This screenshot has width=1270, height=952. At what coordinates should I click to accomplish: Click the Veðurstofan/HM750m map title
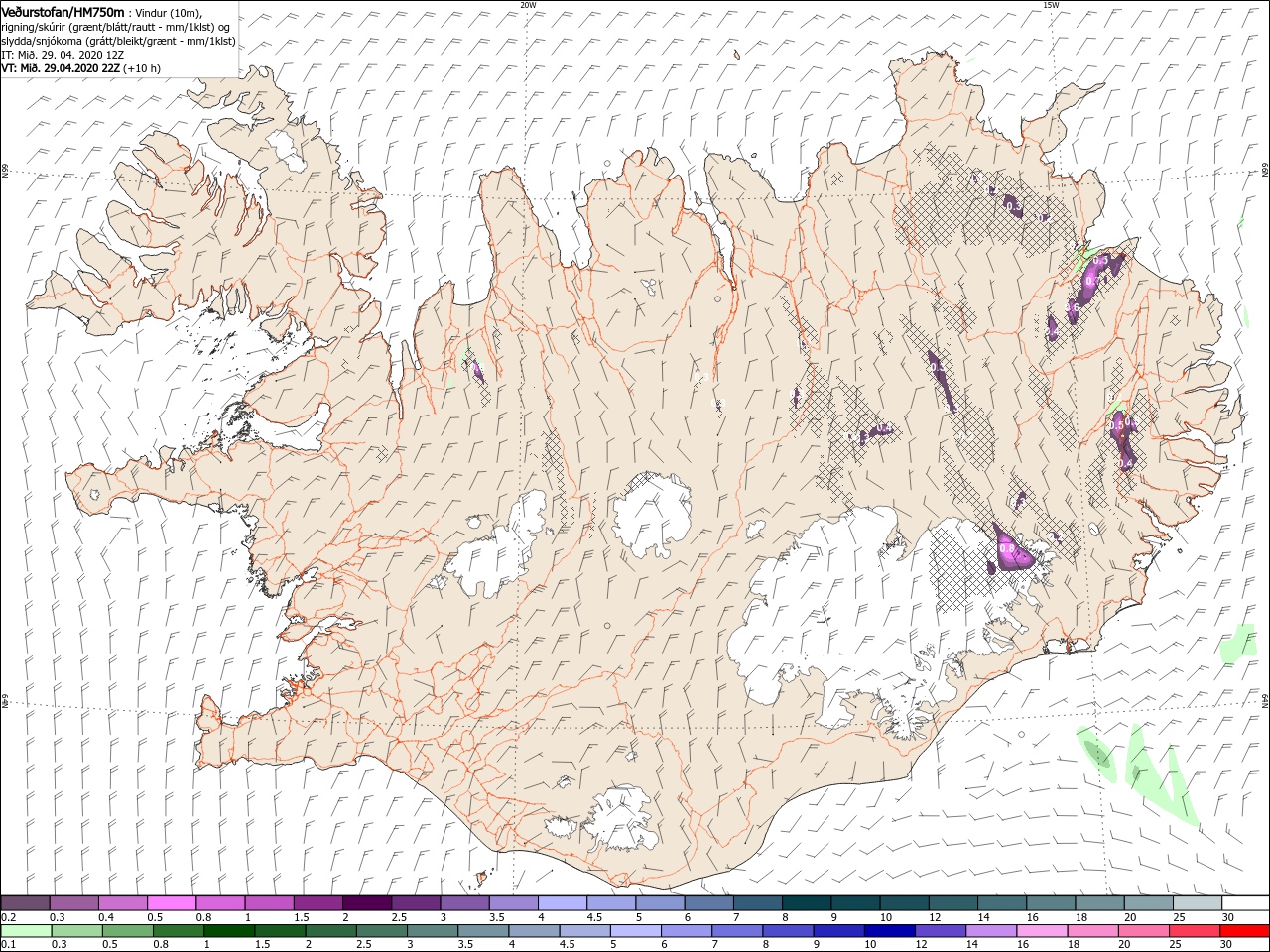click(63, 11)
